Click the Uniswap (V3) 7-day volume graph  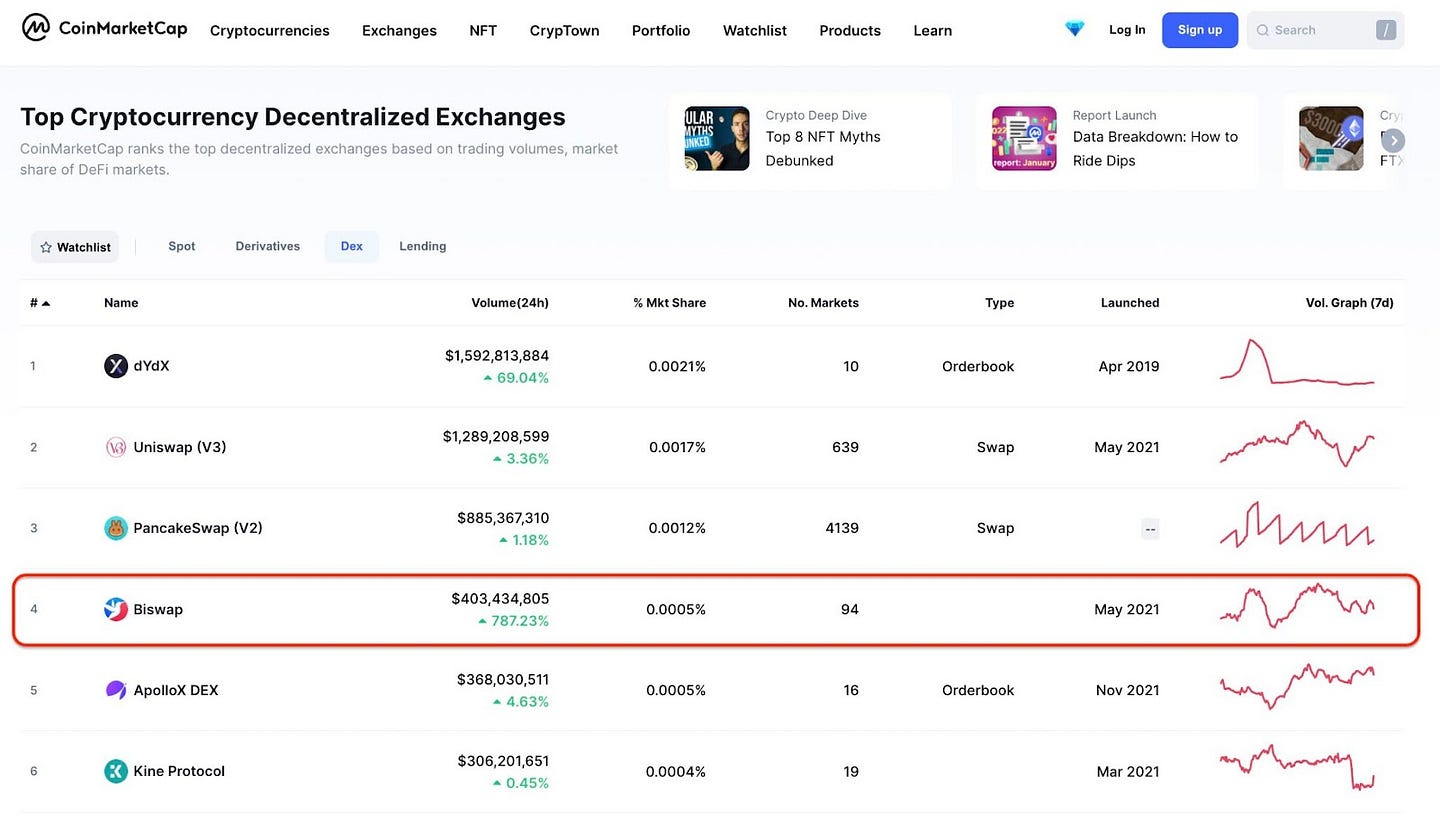[x=1297, y=443]
